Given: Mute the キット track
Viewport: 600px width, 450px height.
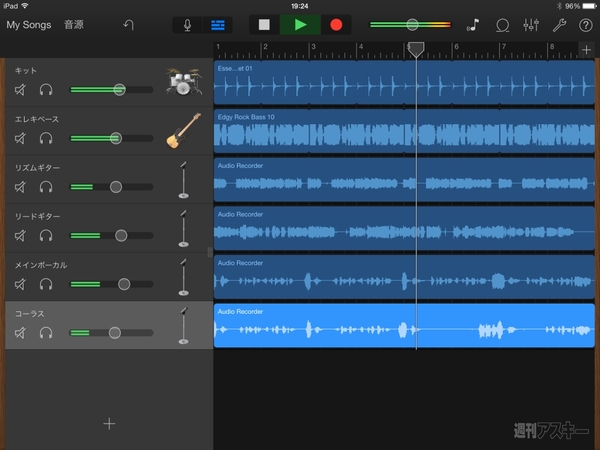Looking at the screenshot, I should click(x=21, y=90).
